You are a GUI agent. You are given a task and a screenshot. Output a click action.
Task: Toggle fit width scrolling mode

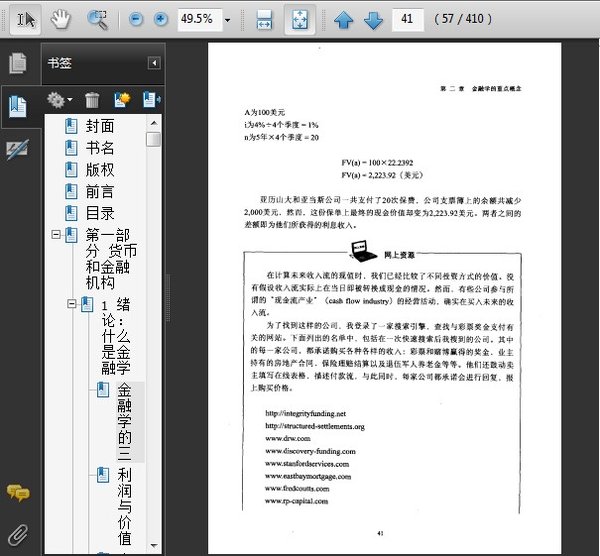(x=264, y=19)
